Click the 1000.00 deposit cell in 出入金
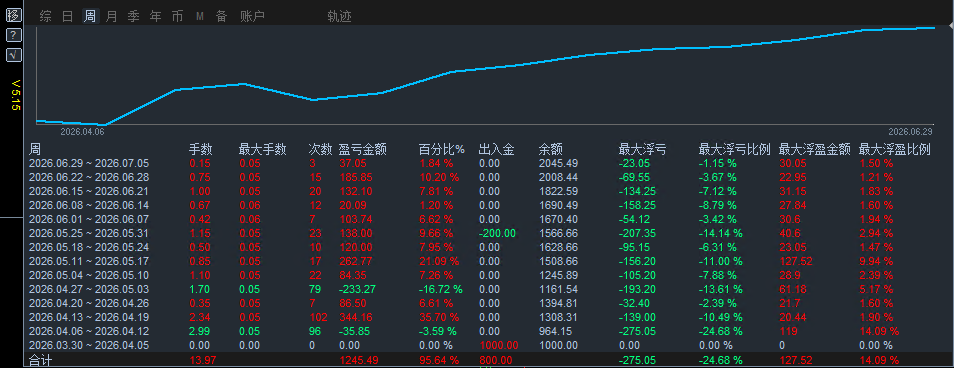954x368 pixels. pyautogui.click(x=499, y=345)
